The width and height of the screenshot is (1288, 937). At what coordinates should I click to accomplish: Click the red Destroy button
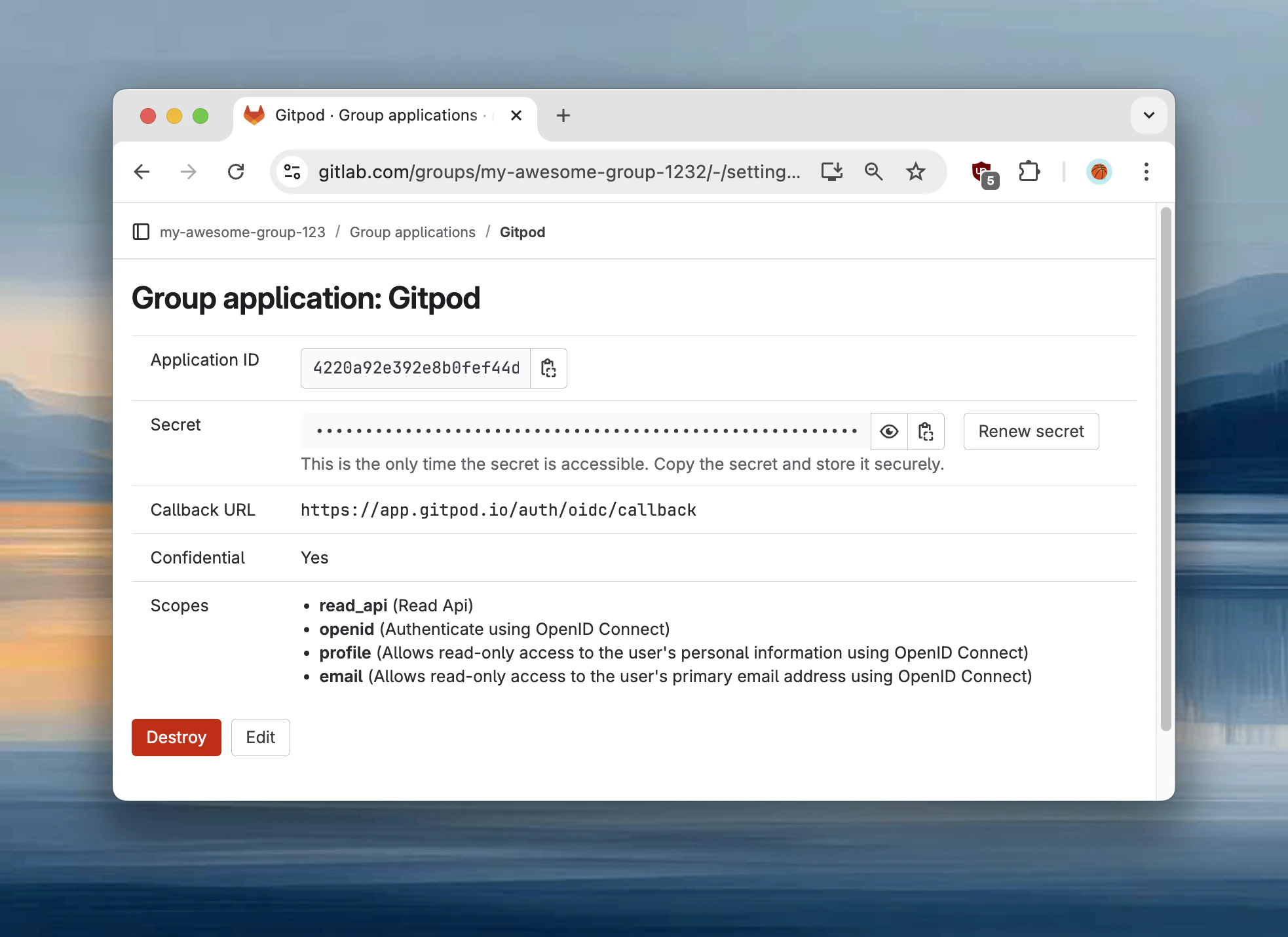click(x=176, y=737)
